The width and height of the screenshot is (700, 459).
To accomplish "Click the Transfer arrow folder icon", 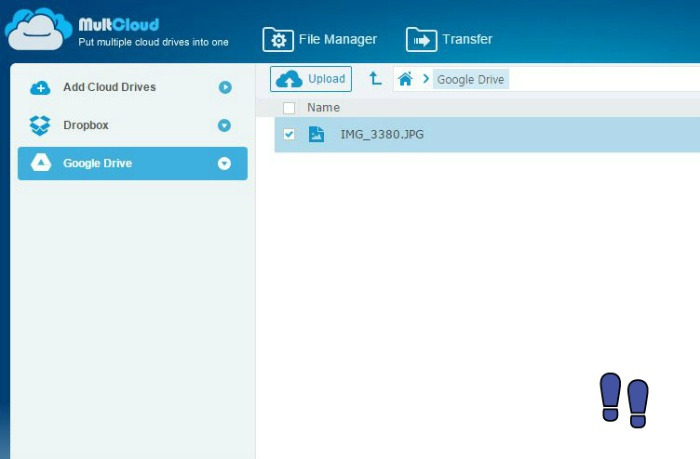I will pos(421,40).
